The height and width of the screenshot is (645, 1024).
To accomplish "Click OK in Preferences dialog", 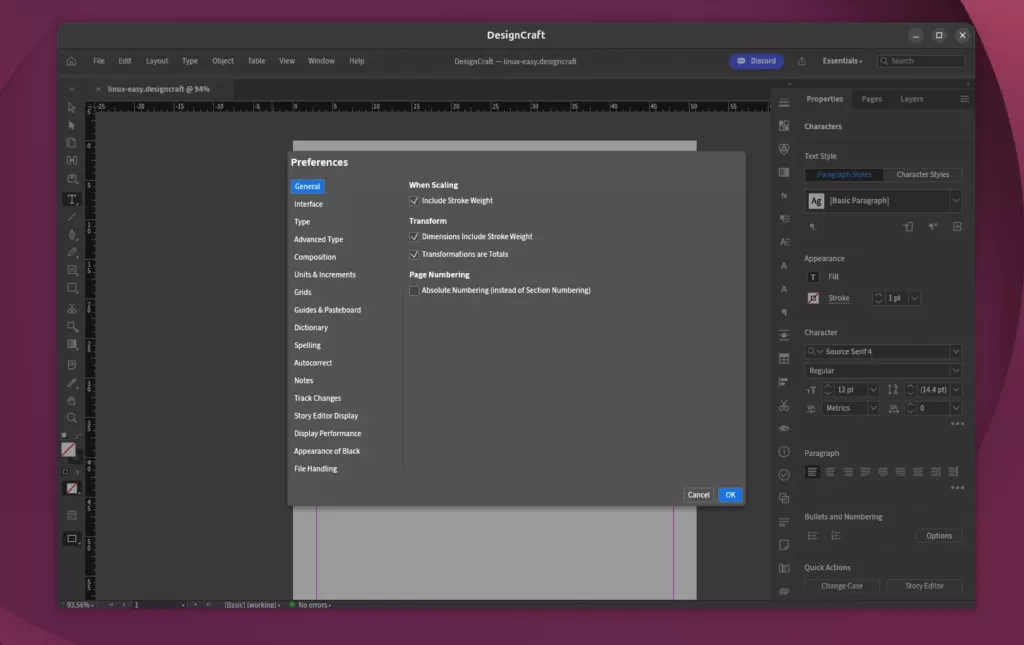I will [x=730, y=495].
